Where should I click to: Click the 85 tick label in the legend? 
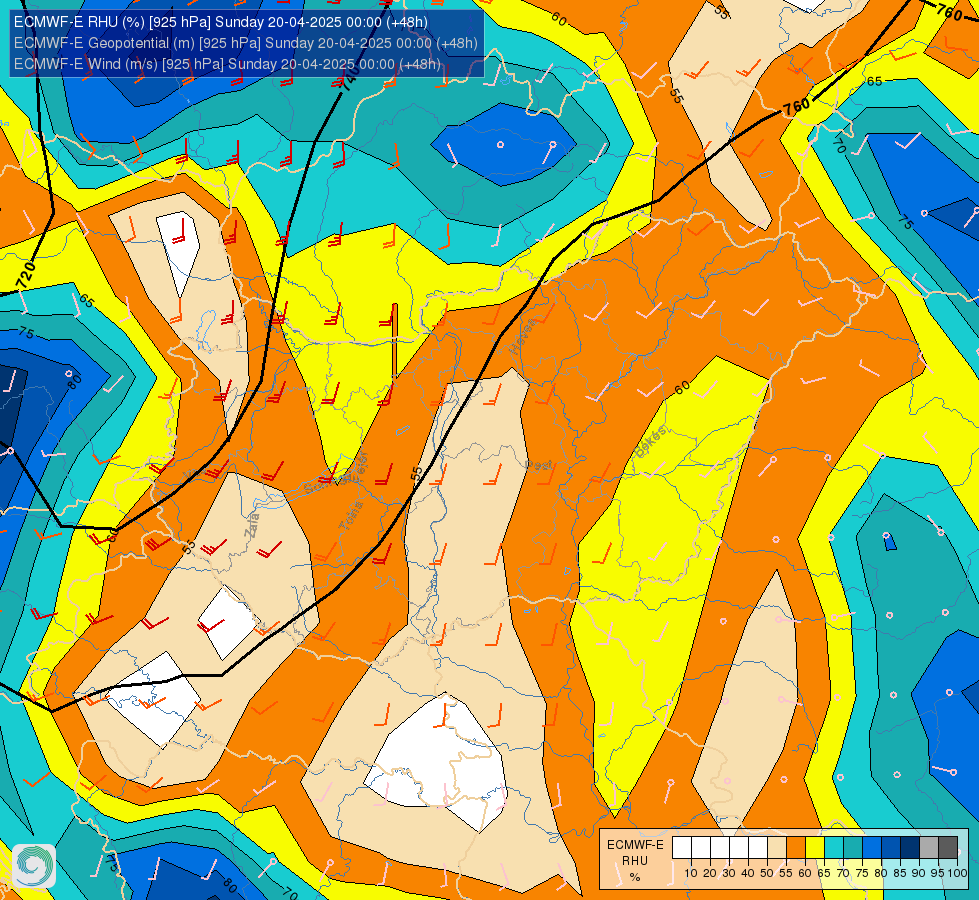point(900,873)
